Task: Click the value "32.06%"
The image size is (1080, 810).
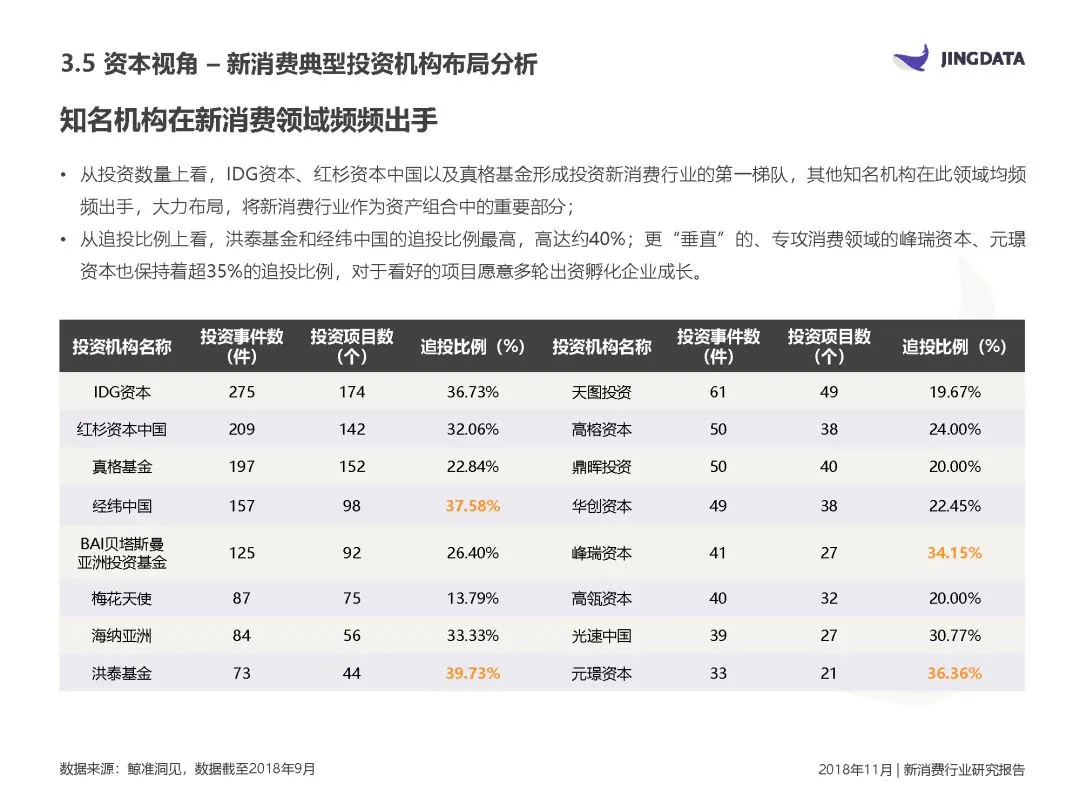Action: [x=472, y=429]
